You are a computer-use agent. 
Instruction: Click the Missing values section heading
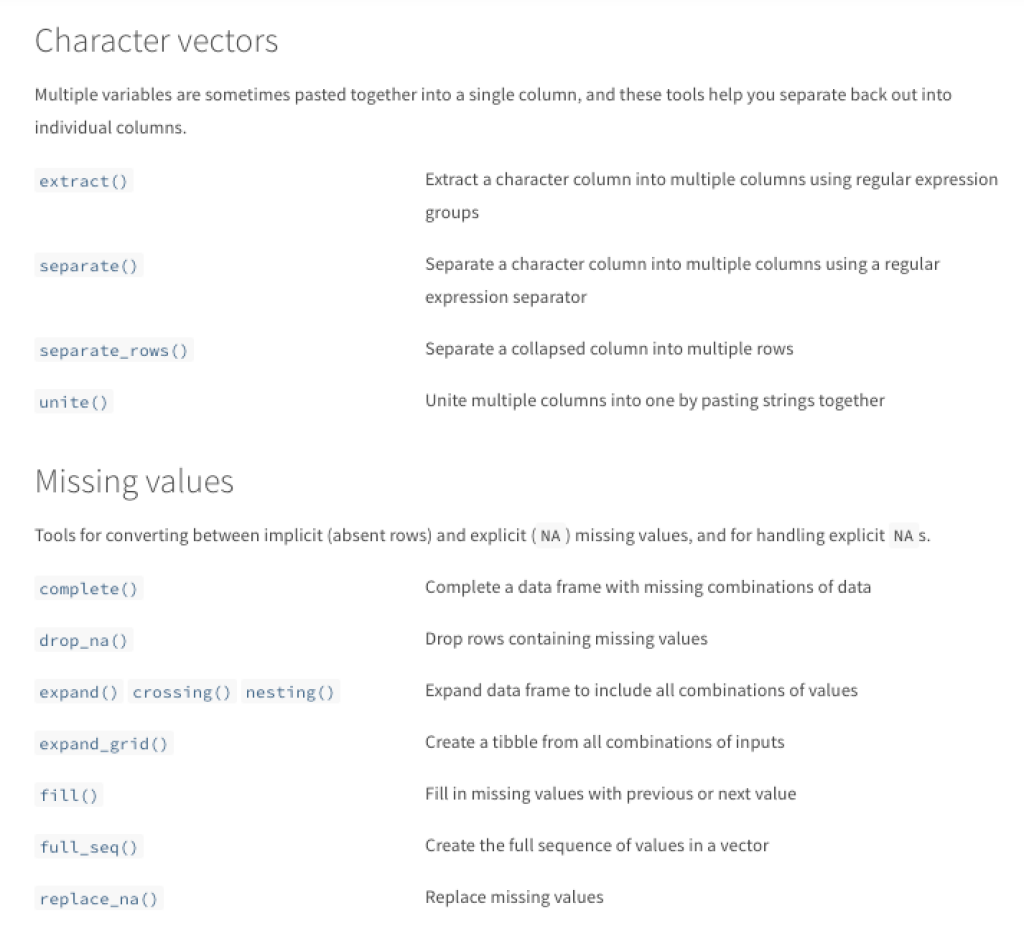135,482
